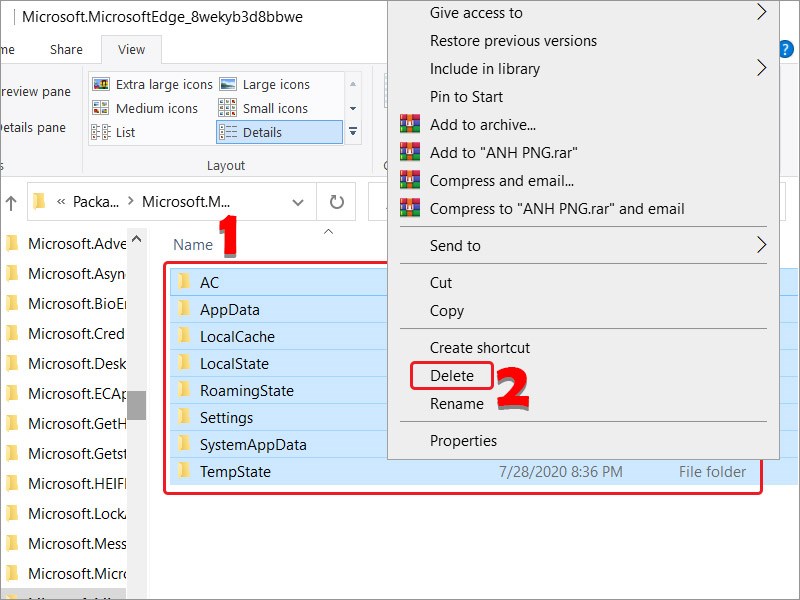Choose Compress to "ANH PNG.rar" and email
800x600 pixels.
pyautogui.click(x=557, y=209)
